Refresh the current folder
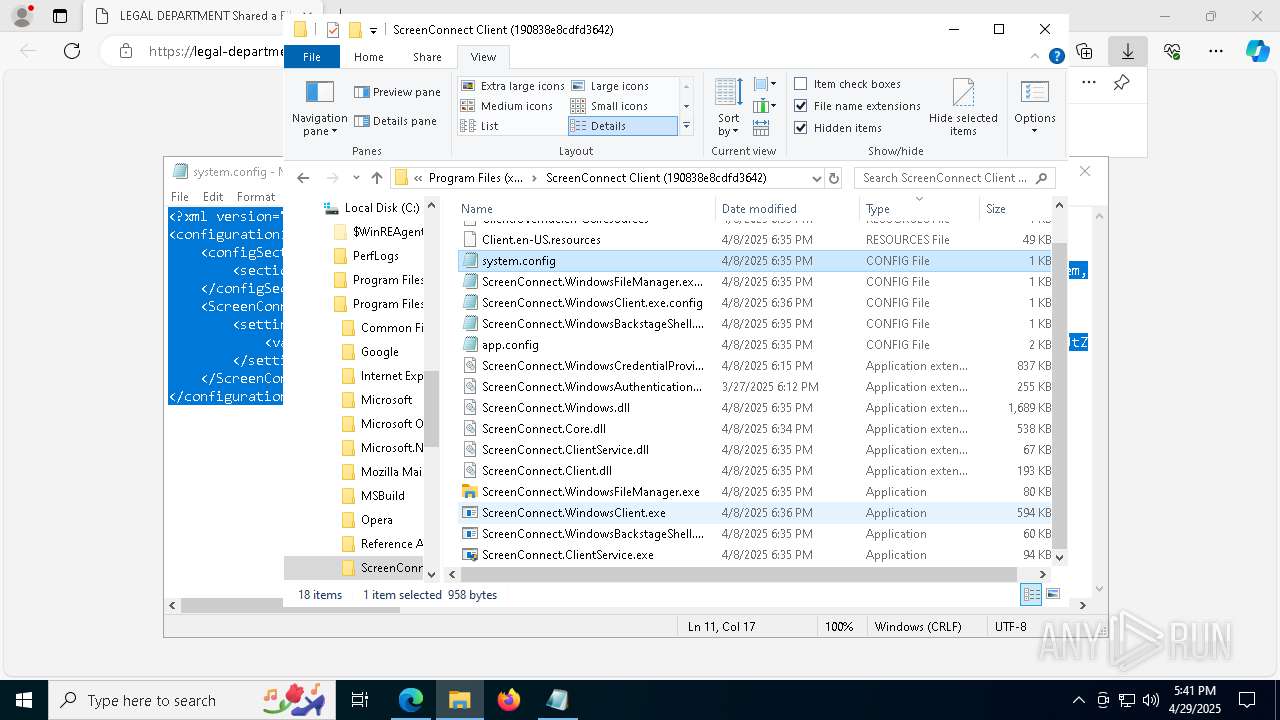The image size is (1280, 720). point(834,178)
